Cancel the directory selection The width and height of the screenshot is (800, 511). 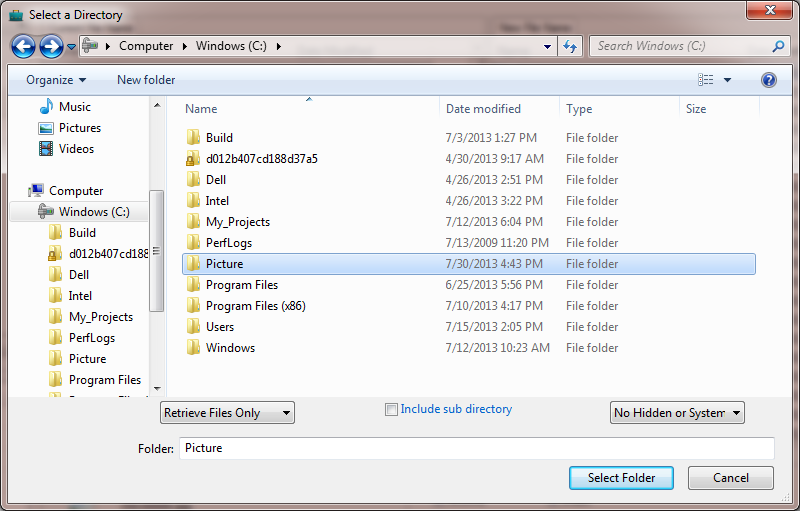[x=731, y=478]
